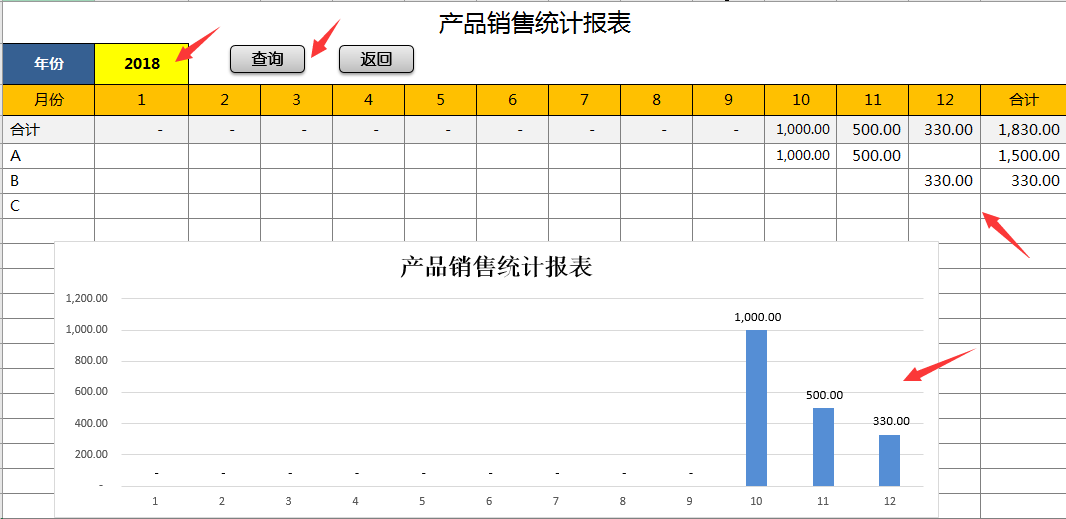Select the 月份 header cell
The width and height of the screenshot is (1066, 519).
(48, 100)
